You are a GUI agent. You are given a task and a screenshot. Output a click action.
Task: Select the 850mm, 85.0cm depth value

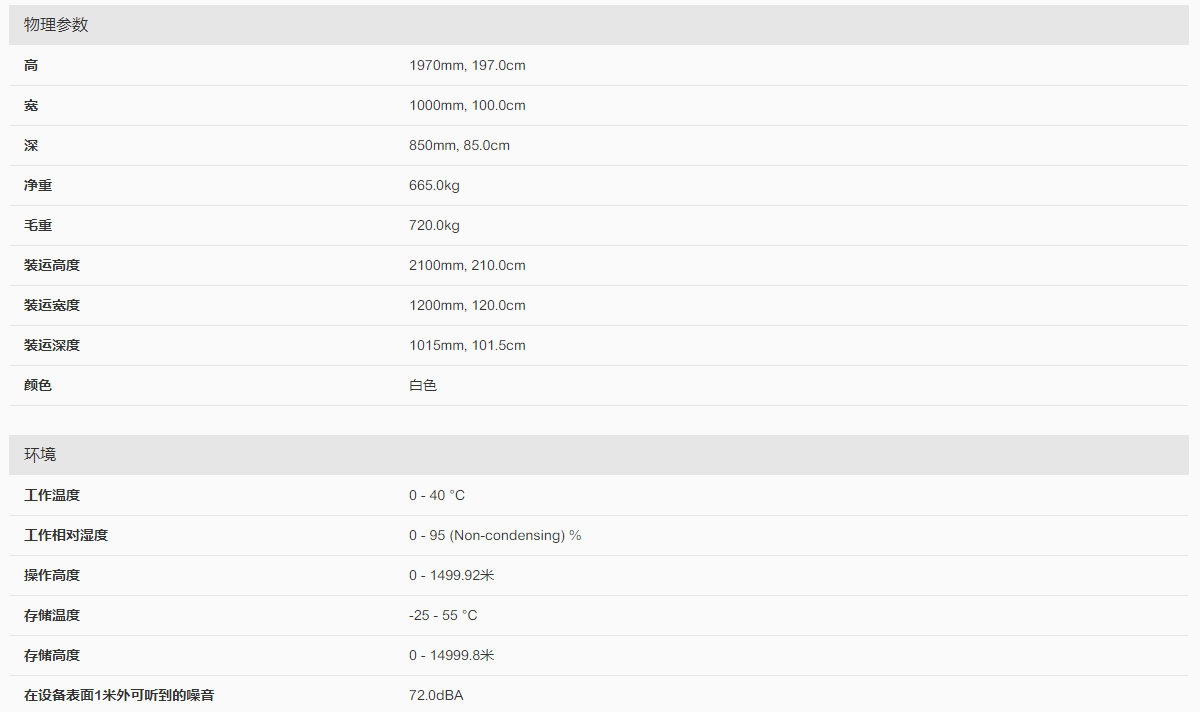click(459, 146)
